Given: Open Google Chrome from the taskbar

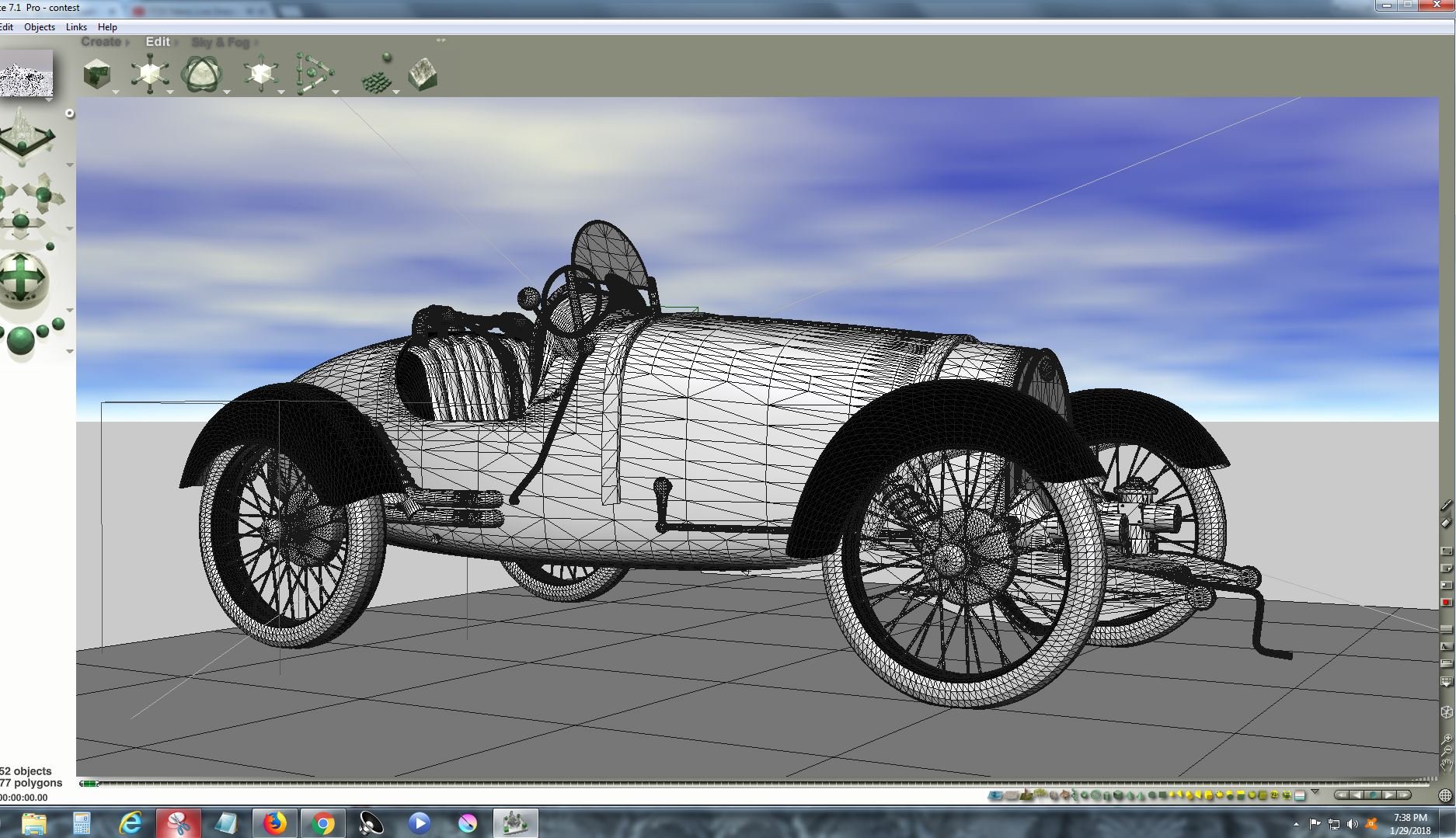Looking at the screenshot, I should (x=322, y=823).
